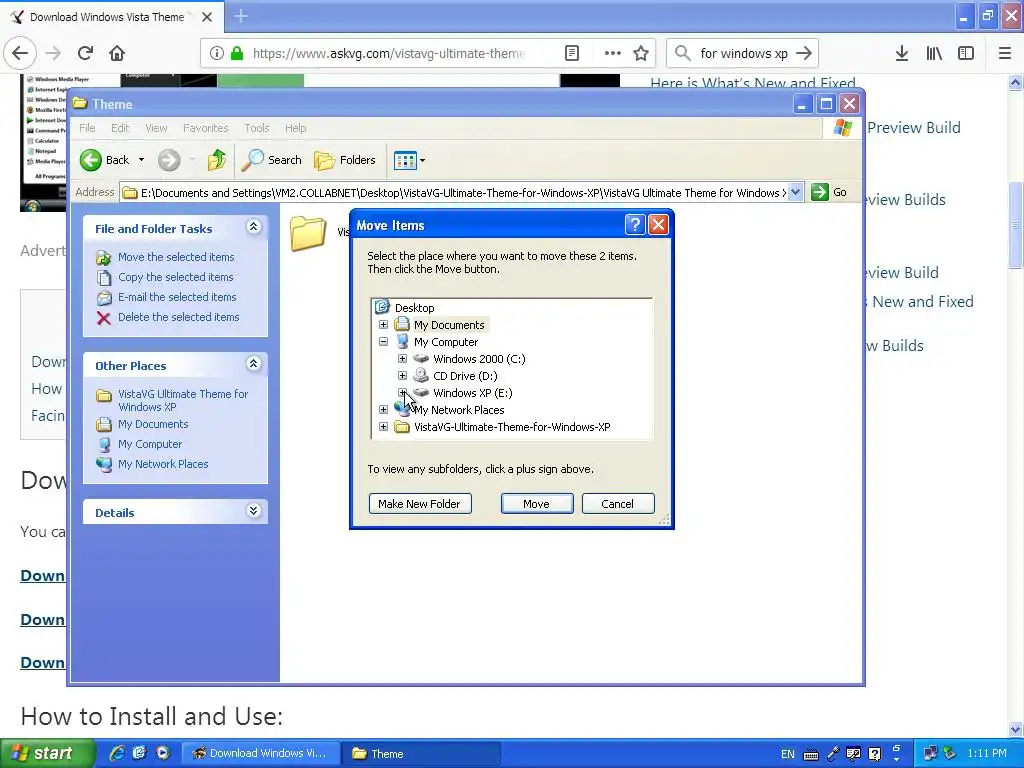Select Desktop in Move Items tree

(414, 308)
